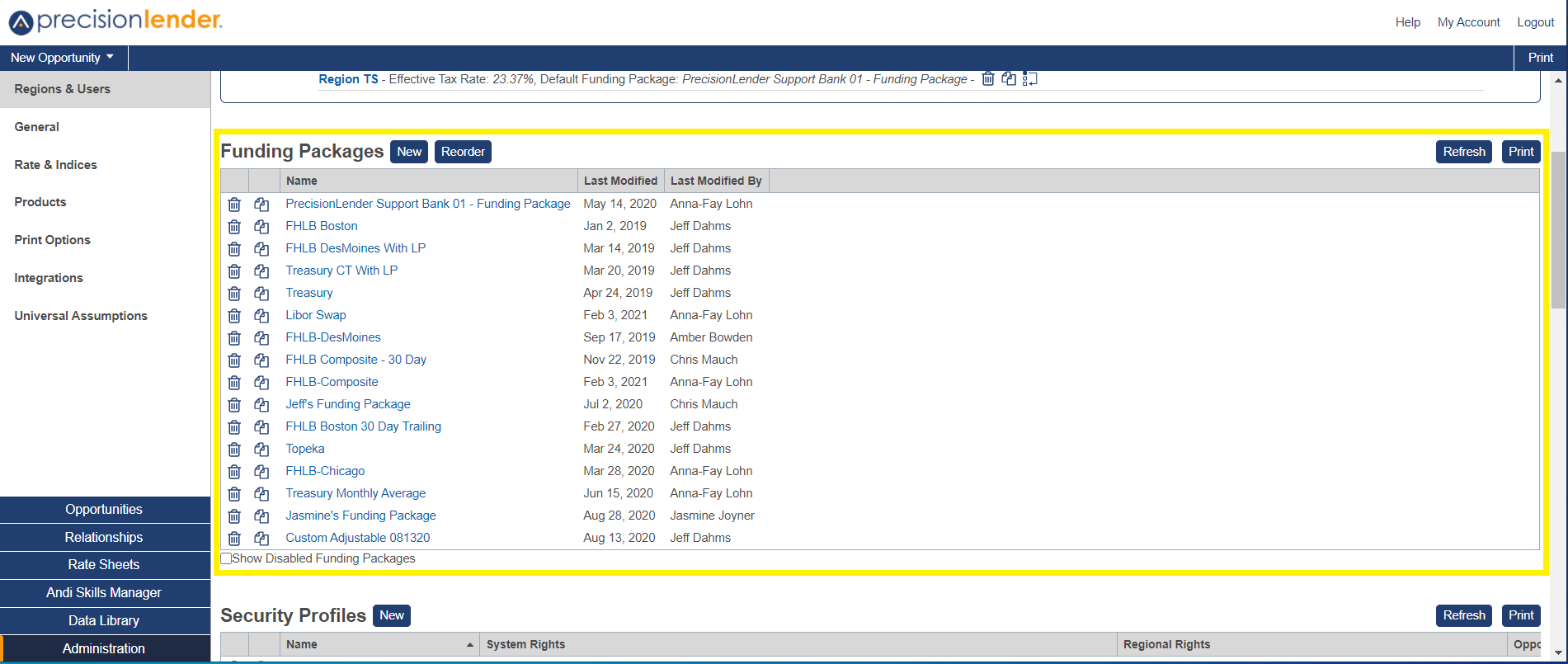Viewport: 1568px width, 664px height.
Task: Switch to the Relationships tab
Action: 105,538
